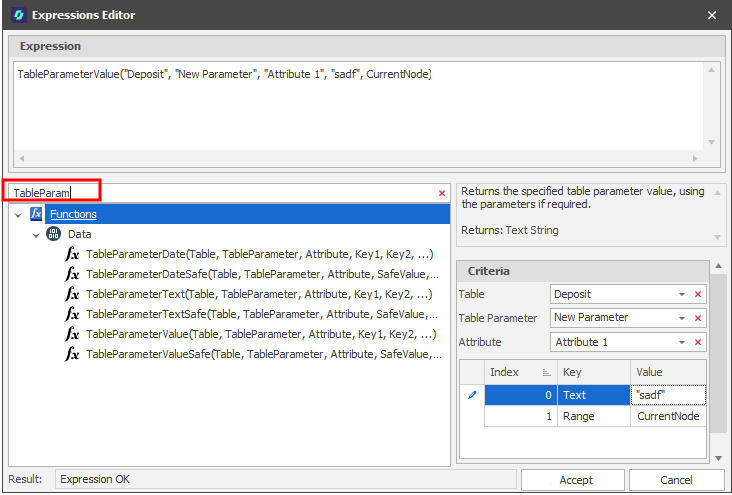
Task: Open the Table Parameter dropdown
Action: 682,318
